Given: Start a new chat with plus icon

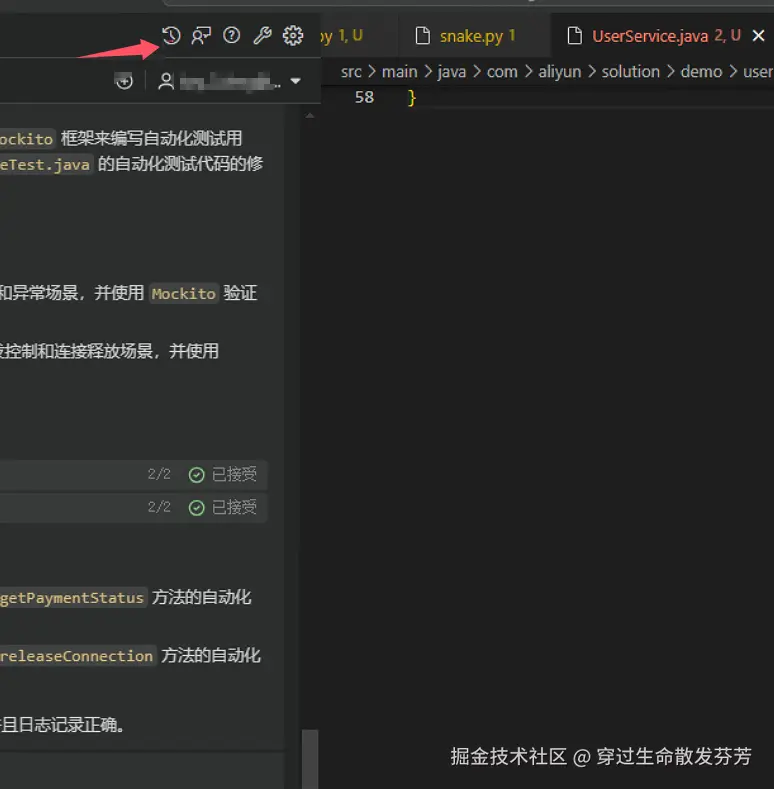Looking at the screenshot, I should [x=124, y=81].
